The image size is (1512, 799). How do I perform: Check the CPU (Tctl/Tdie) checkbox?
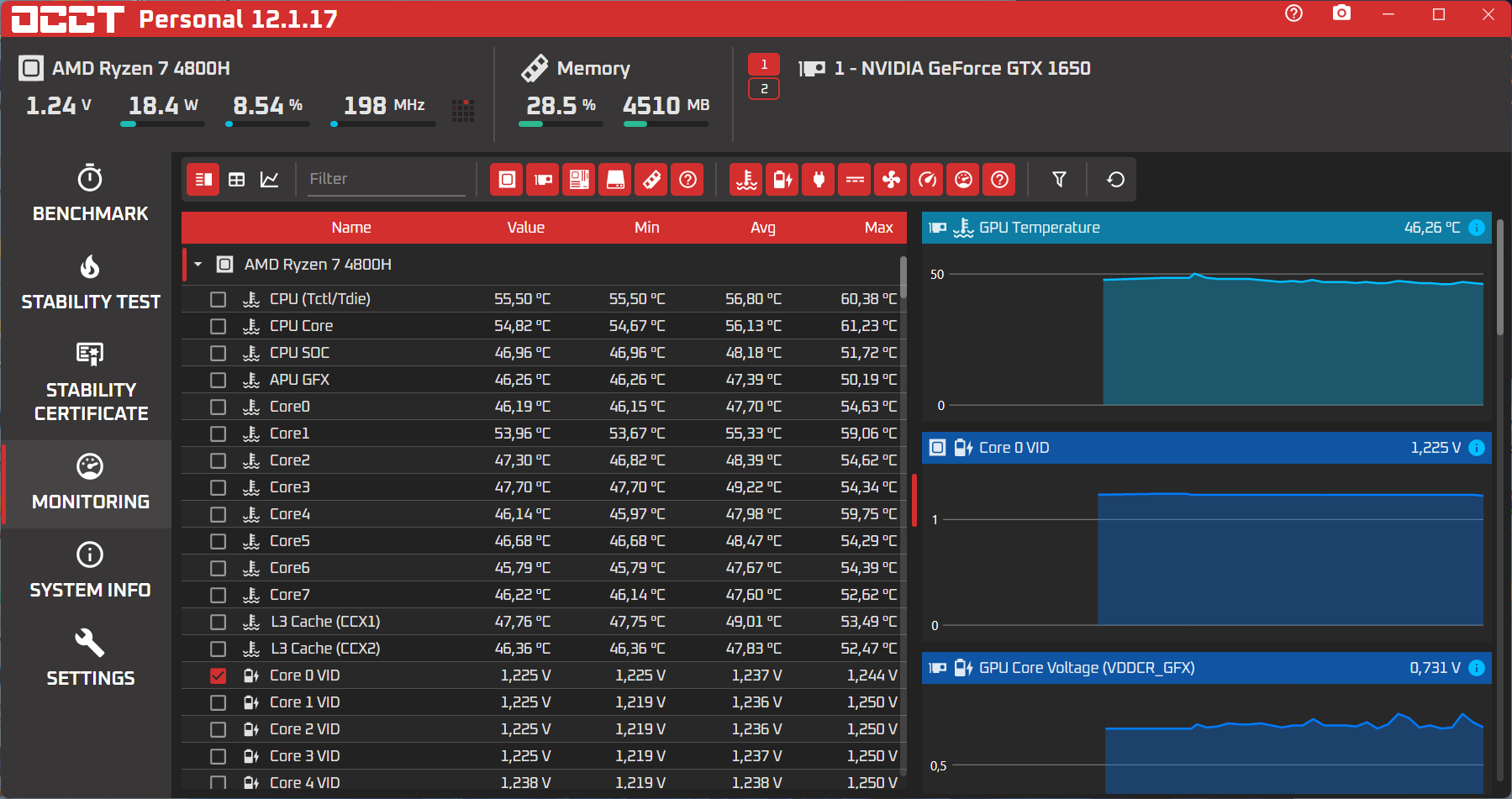pyautogui.click(x=219, y=299)
